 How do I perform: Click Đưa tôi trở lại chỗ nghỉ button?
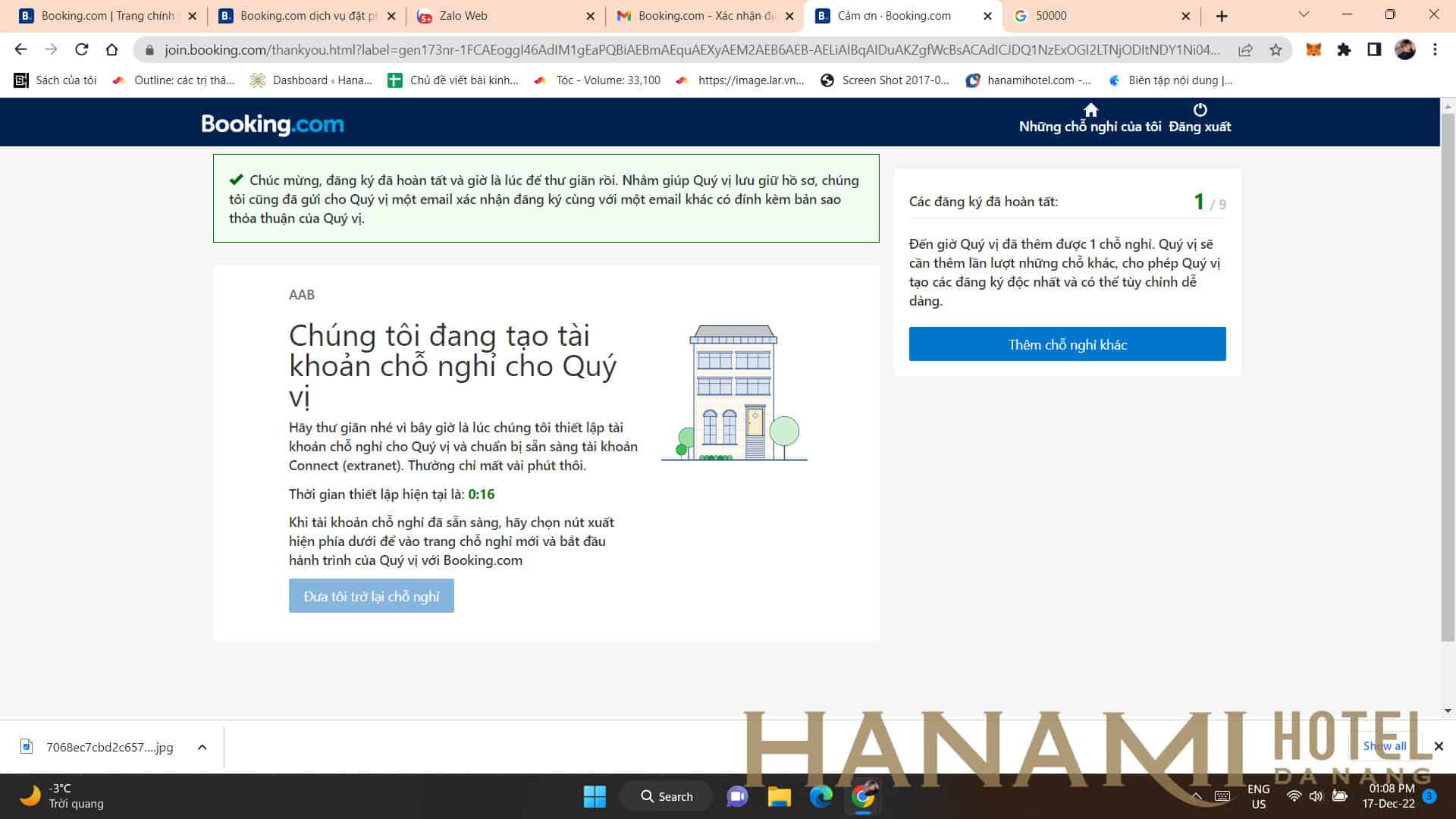tap(371, 596)
